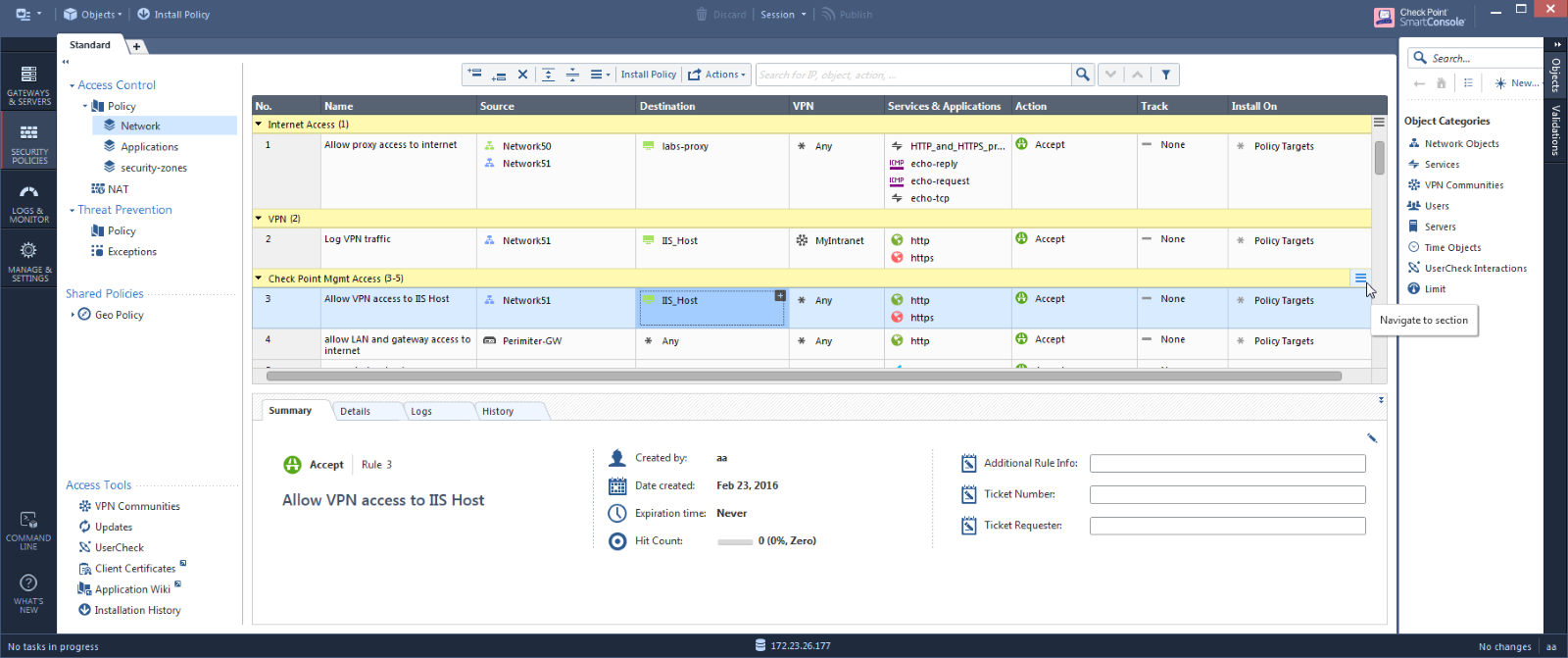Click the horizontal rulebase scrollbar
The width and height of the screenshot is (1568, 658).
[804, 376]
